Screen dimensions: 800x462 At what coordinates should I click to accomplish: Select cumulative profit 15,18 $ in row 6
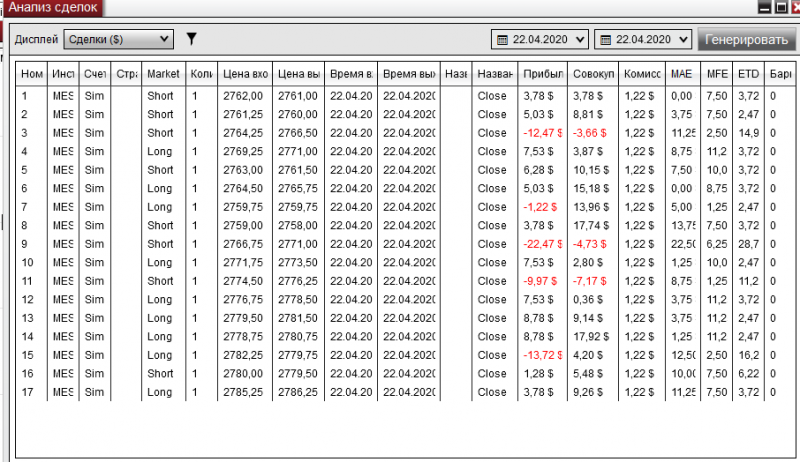(591, 189)
